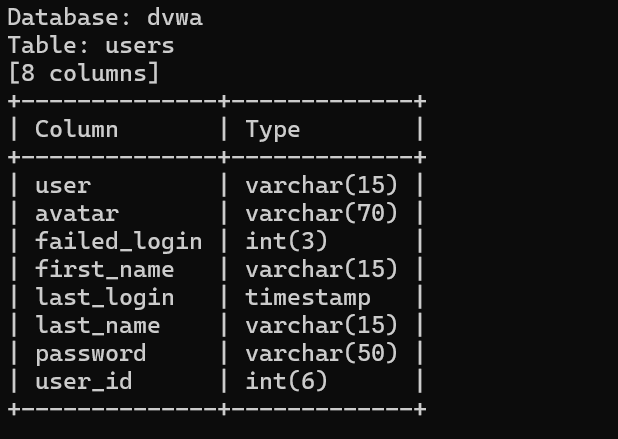This screenshot has height=439, width=618.
Task: Click the 'first_name' column name
Action: 104,269
